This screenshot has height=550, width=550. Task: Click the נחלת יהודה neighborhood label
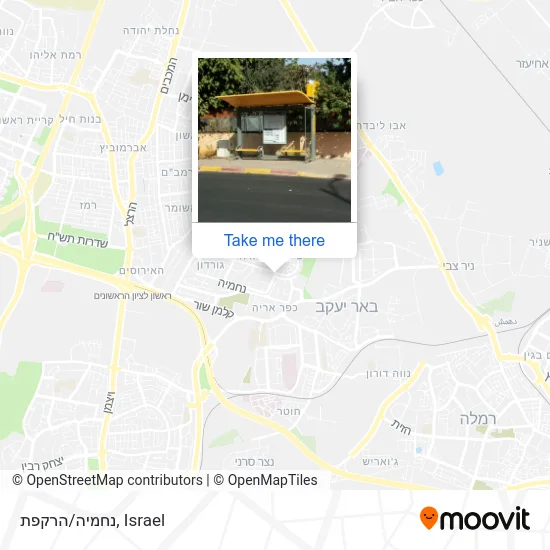(x=151, y=31)
